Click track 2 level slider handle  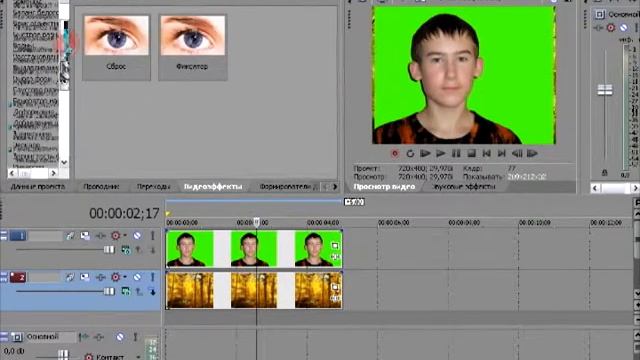[109, 291]
